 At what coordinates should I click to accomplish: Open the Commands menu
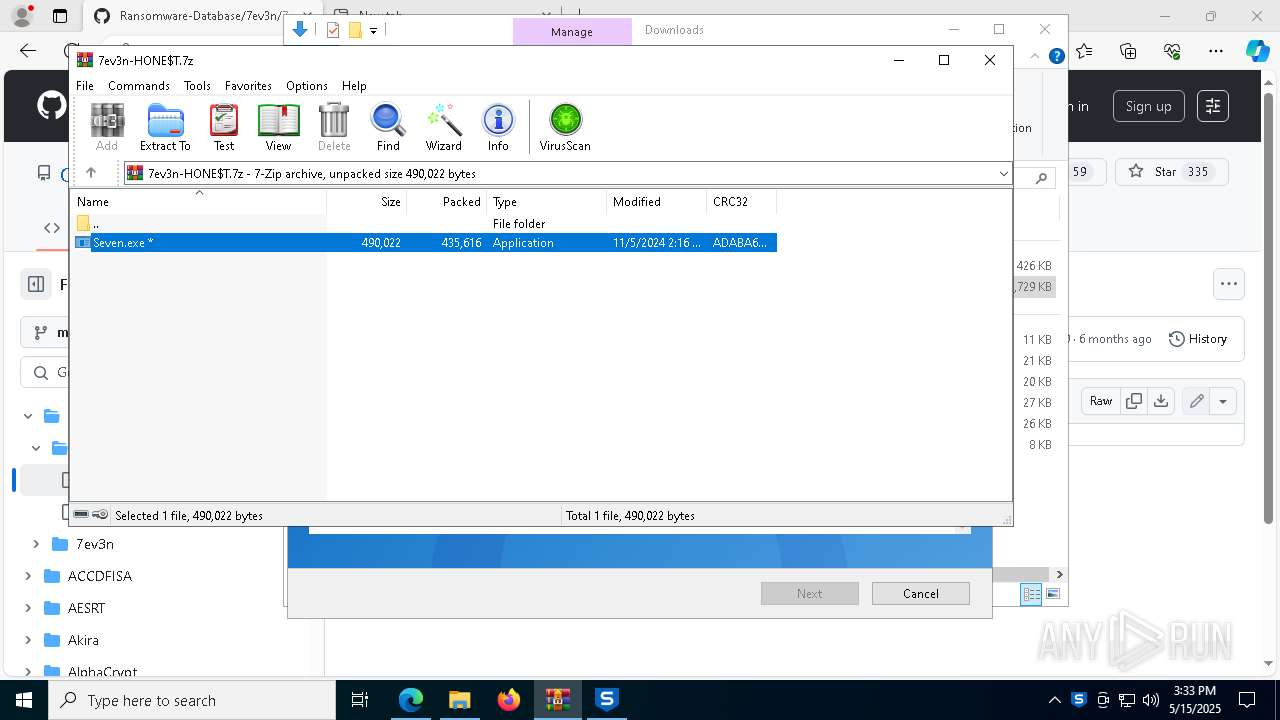click(139, 86)
